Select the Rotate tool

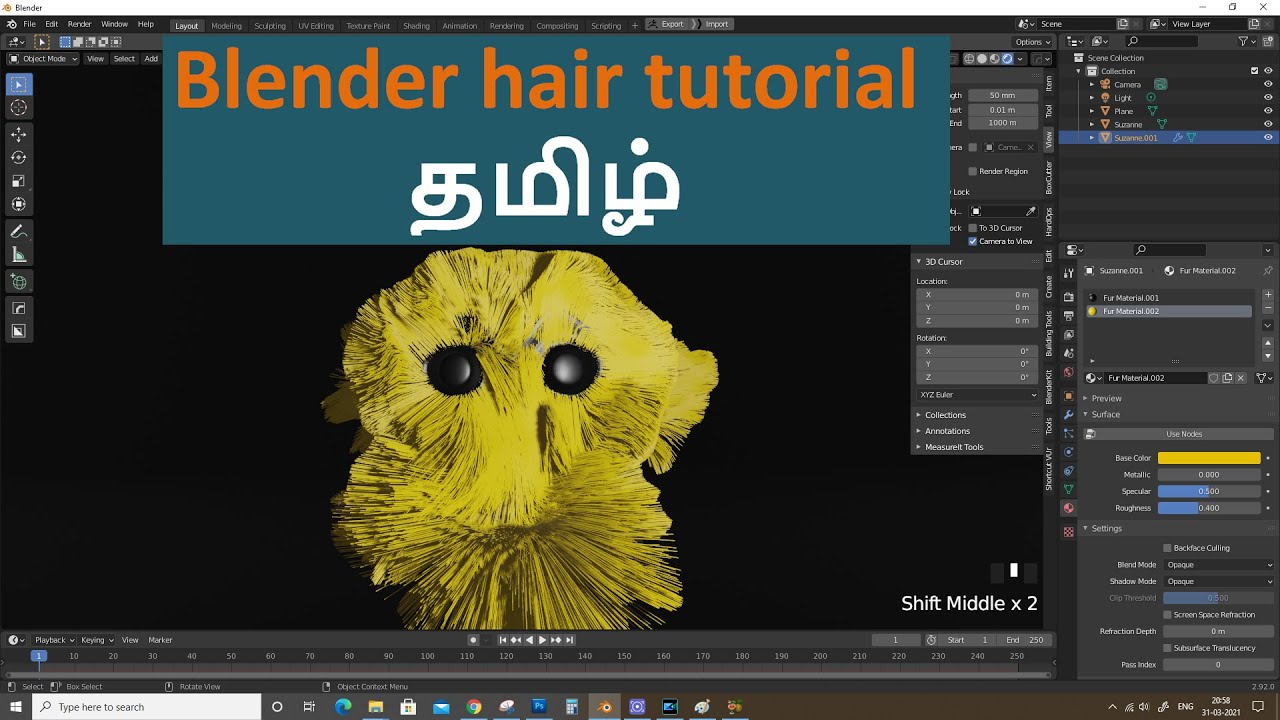[x=19, y=158]
